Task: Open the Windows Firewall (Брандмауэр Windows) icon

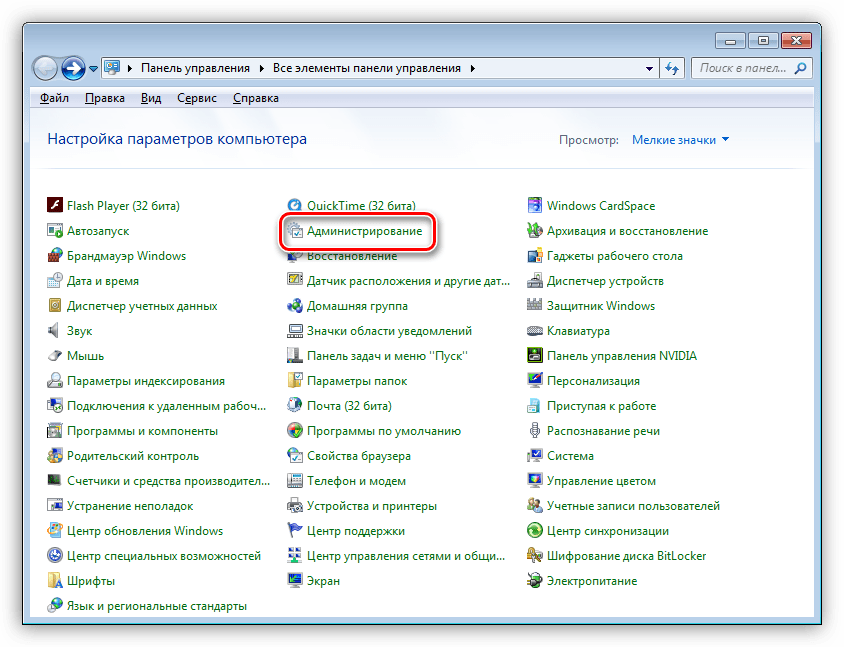Action: click(56, 256)
